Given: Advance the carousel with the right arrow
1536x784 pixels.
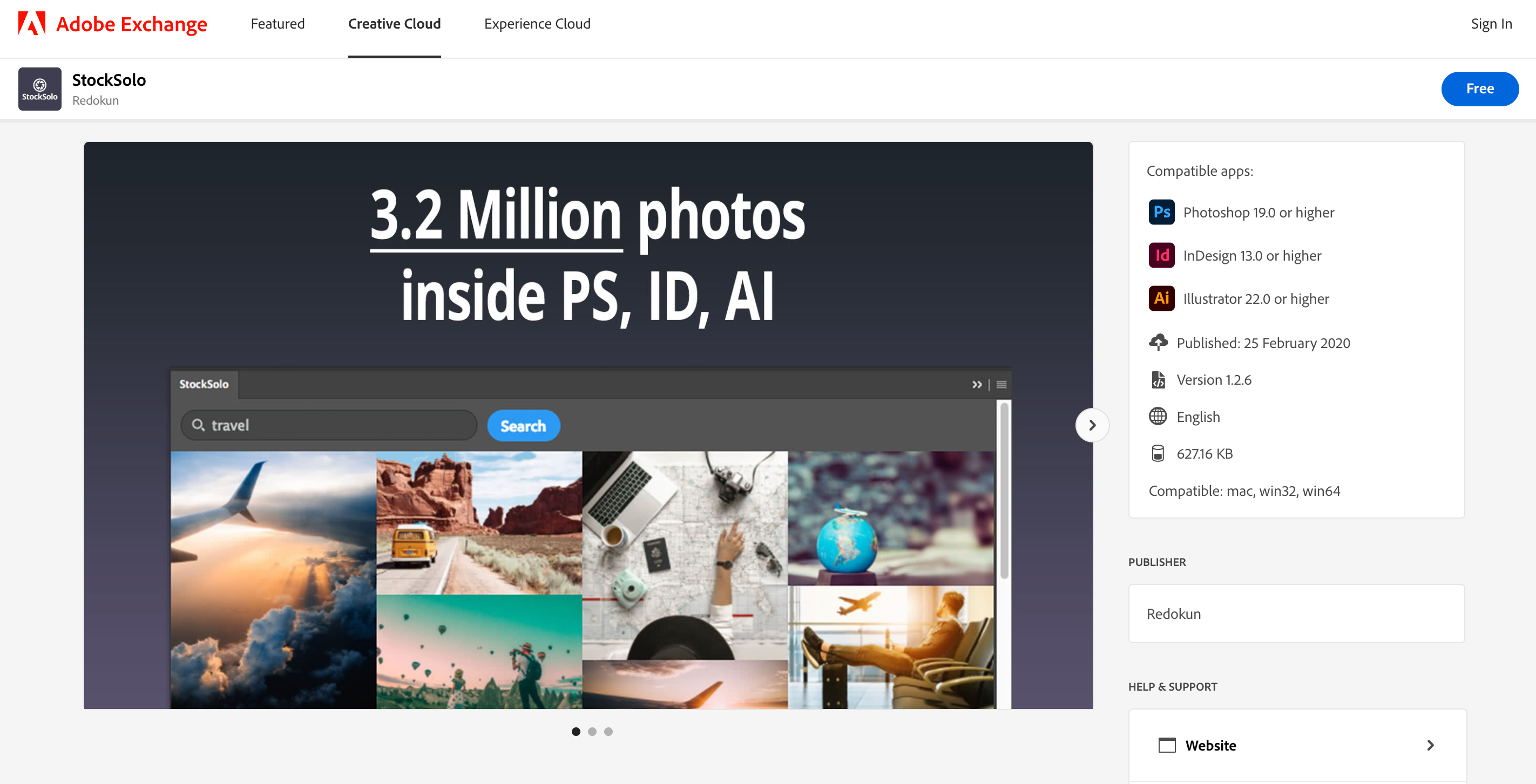Looking at the screenshot, I should click(x=1092, y=425).
